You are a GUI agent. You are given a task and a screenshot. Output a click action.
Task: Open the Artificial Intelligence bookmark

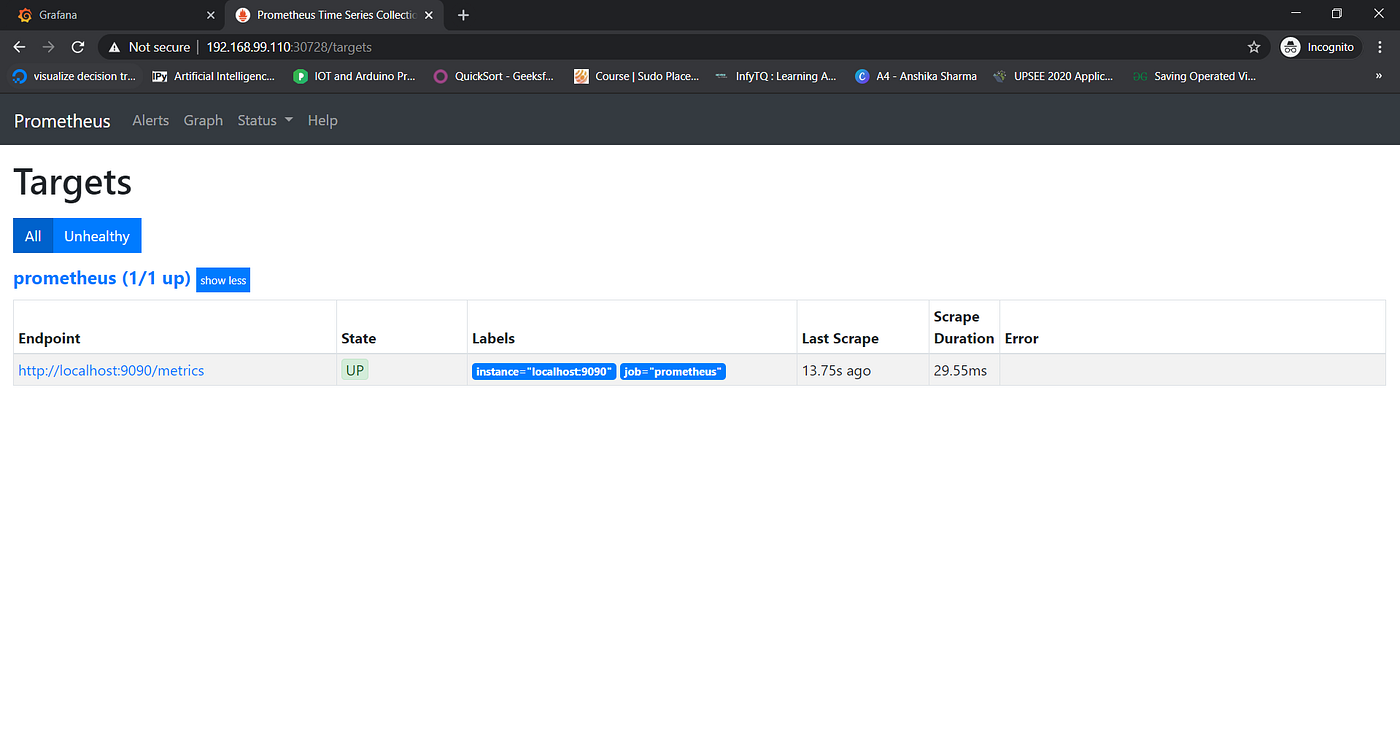pos(213,76)
